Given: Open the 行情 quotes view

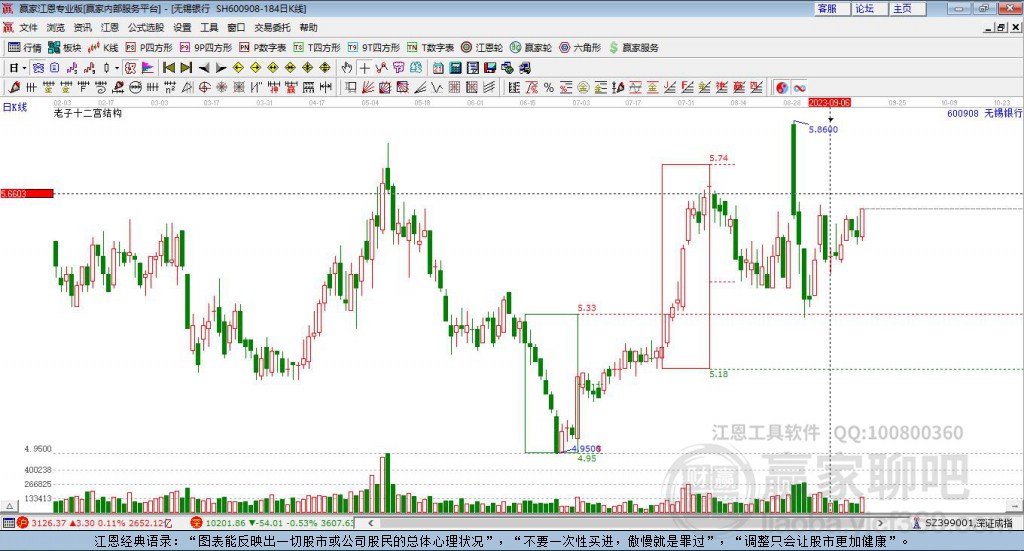Looking at the screenshot, I should (24, 48).
